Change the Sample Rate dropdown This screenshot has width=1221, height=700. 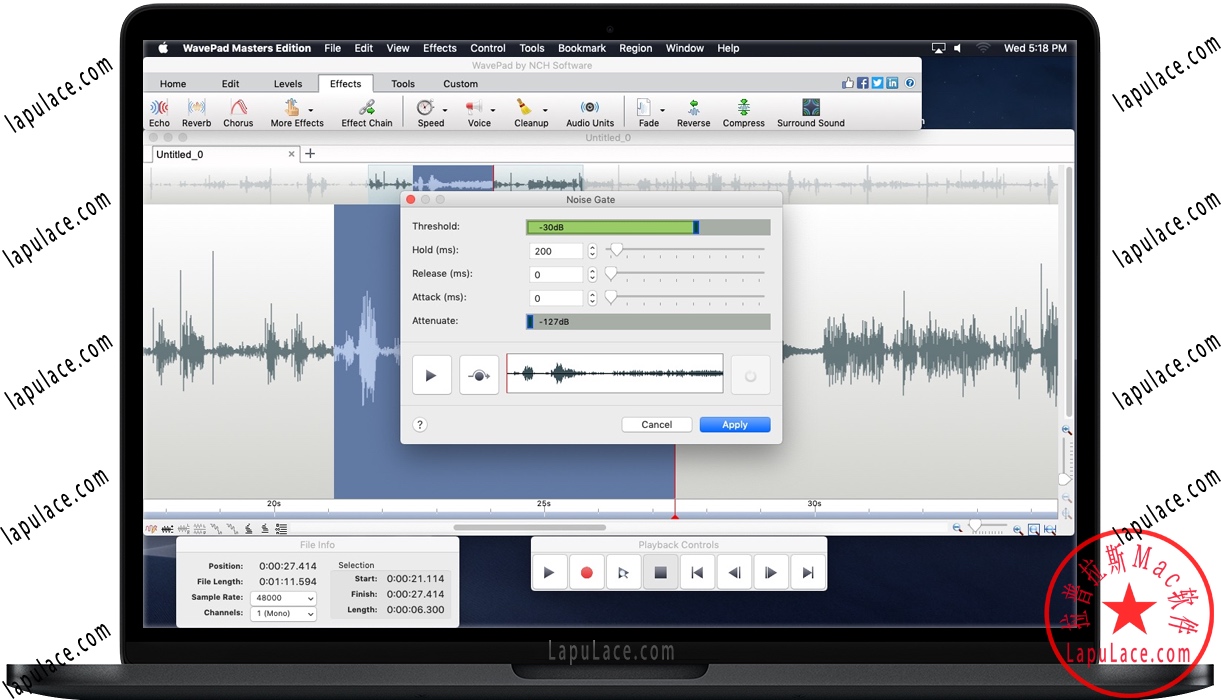283,597
